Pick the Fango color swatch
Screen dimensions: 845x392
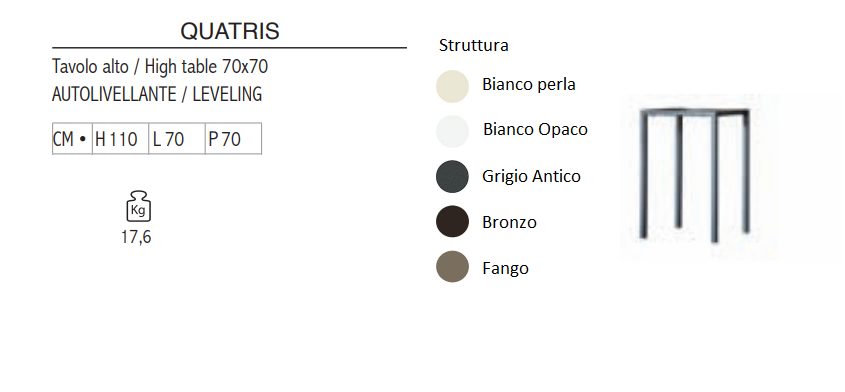[x=452, y=266]
